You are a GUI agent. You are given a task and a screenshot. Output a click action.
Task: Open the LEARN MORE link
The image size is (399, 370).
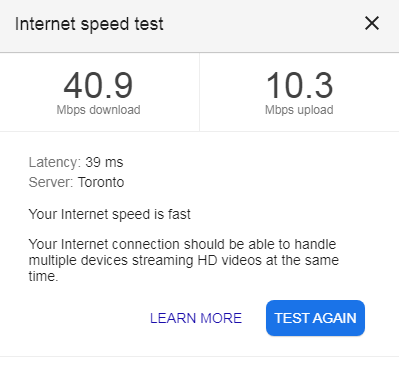(196, 318)
